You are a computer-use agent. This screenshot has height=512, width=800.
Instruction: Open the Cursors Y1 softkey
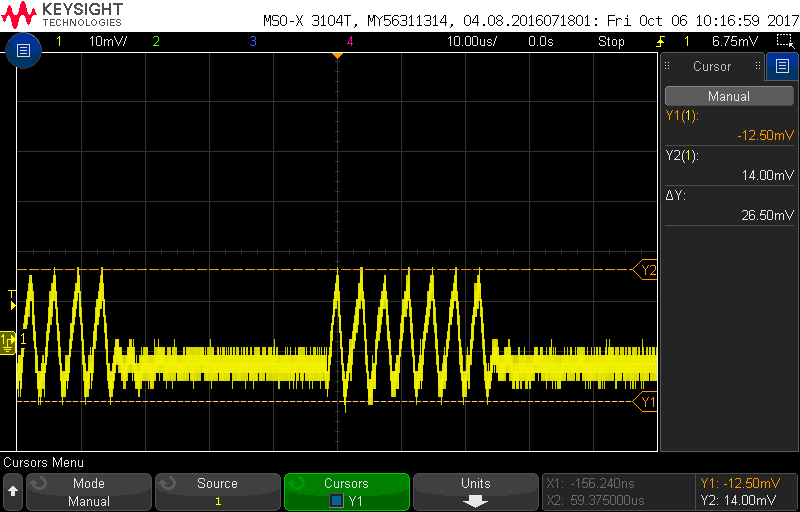[347, 492]
